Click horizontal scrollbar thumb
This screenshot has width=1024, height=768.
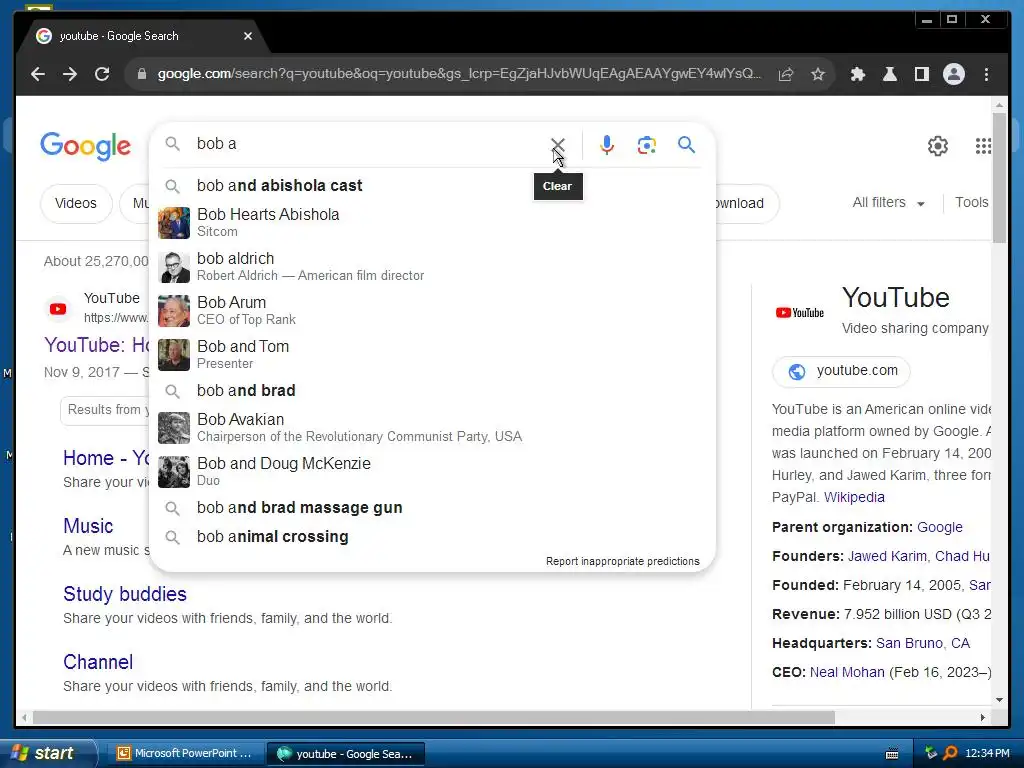(x=434, y=717)
